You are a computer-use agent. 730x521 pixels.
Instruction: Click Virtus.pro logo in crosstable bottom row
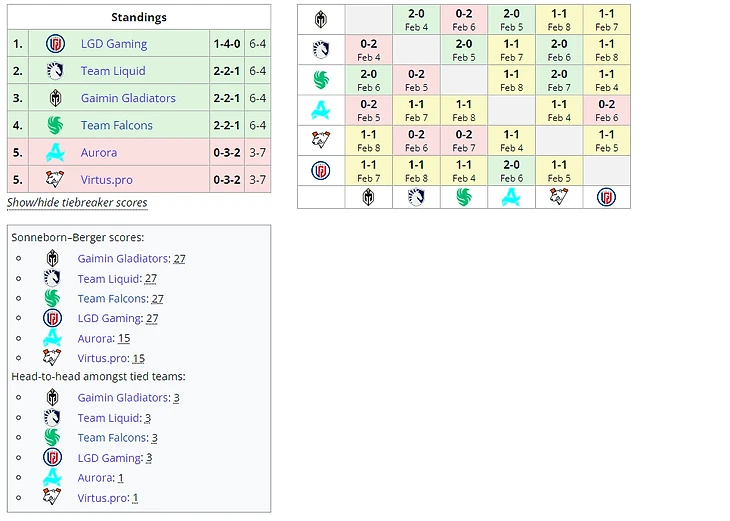point(559,197)
